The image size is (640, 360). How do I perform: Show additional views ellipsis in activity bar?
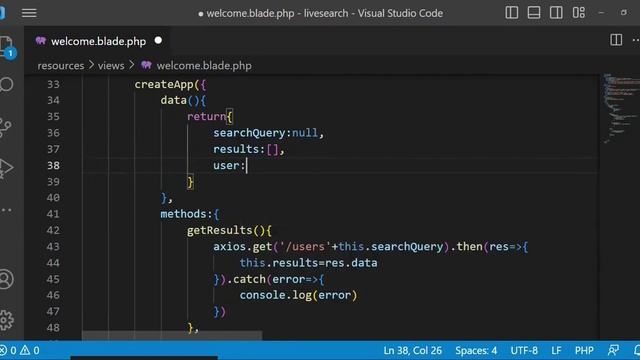click(x=6, y=210)
